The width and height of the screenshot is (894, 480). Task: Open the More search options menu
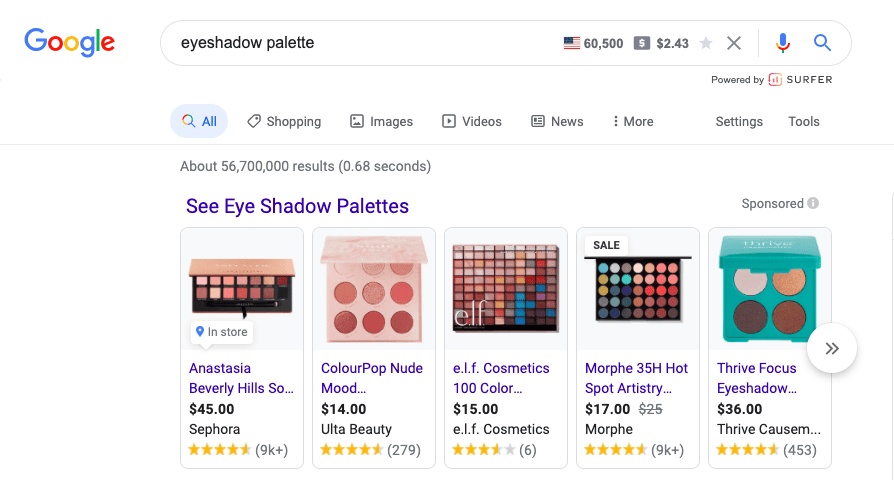pyautogui.click(x=633, y=121)
